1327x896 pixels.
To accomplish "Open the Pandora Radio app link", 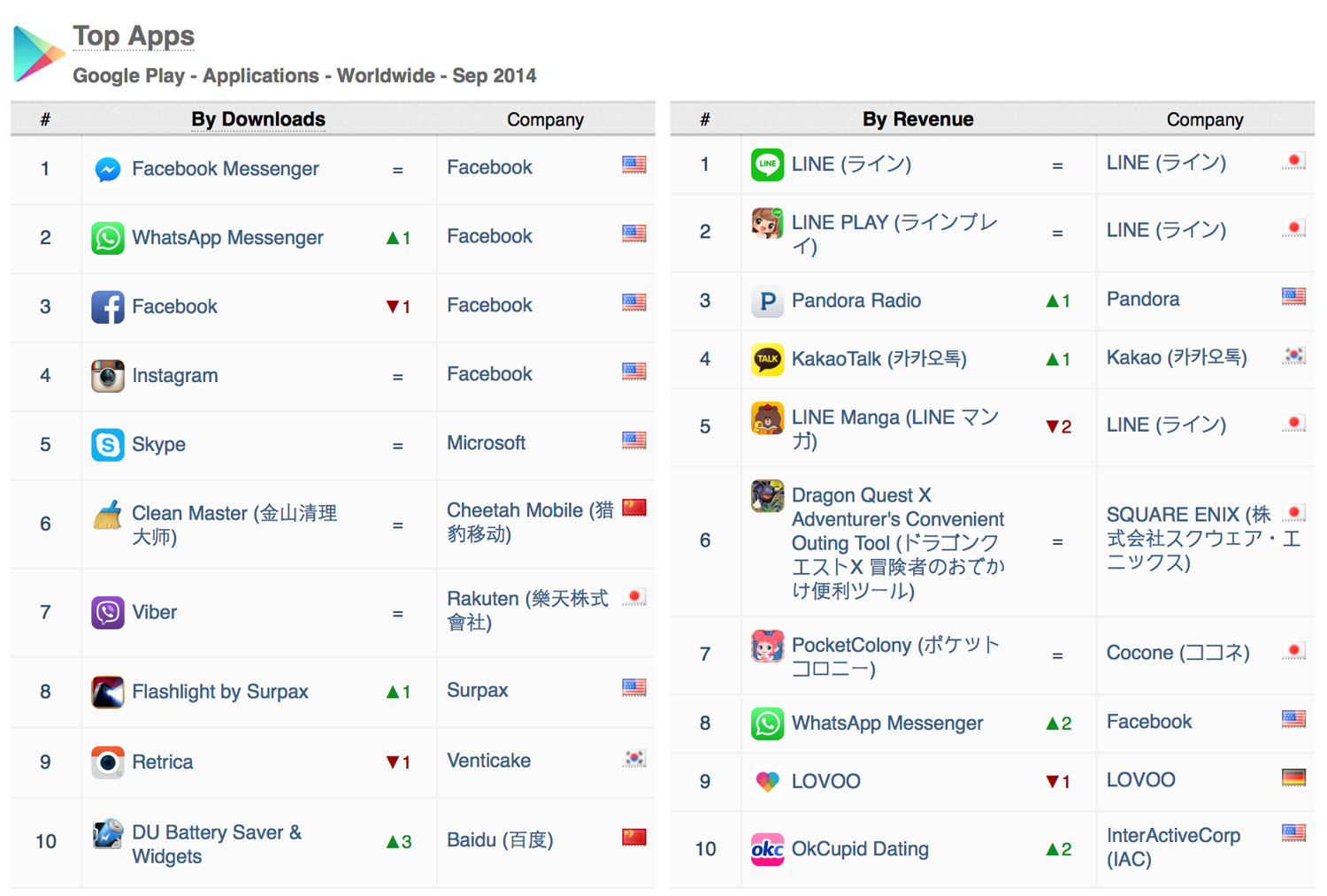I will coord(856,301).
